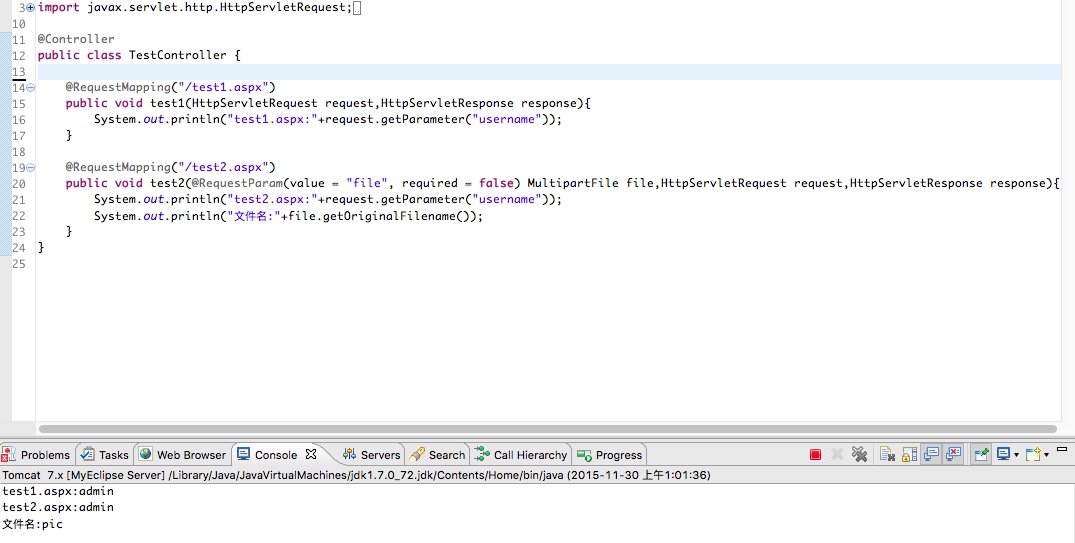
Task: Switch to the Progress tab
Action: (x=609, y=455)
